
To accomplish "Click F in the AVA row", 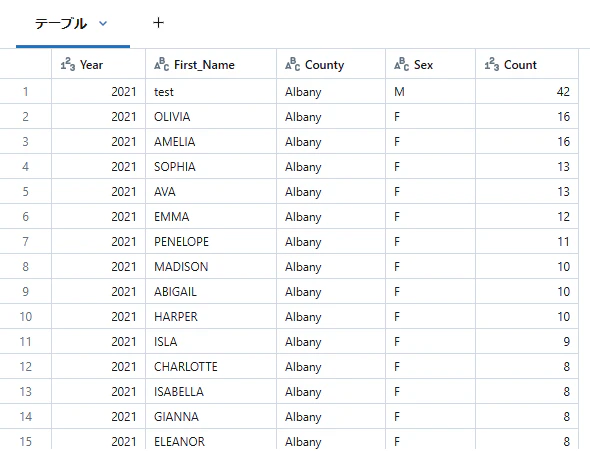I will point(397,191).
